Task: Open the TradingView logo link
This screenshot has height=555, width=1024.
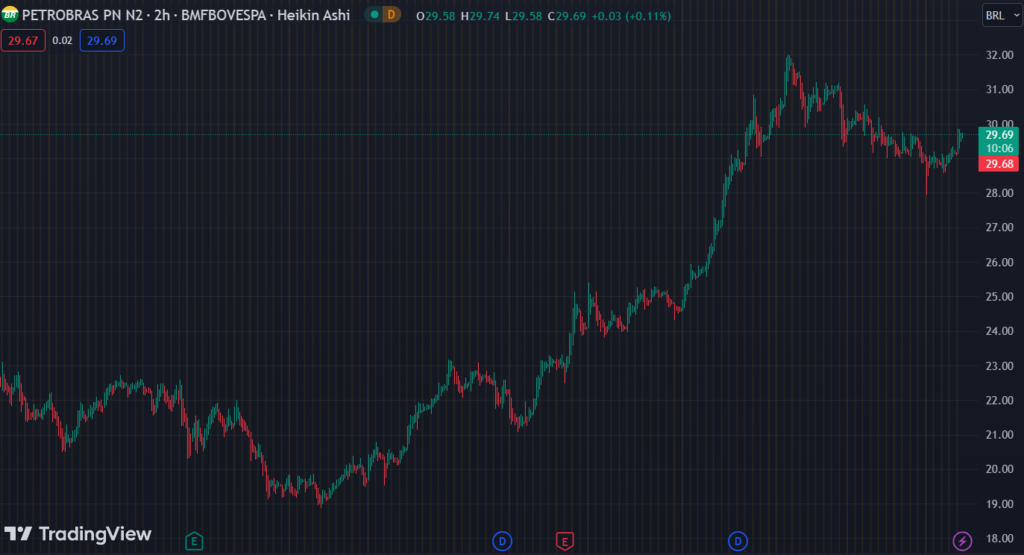Action: (x=78, y=534)
